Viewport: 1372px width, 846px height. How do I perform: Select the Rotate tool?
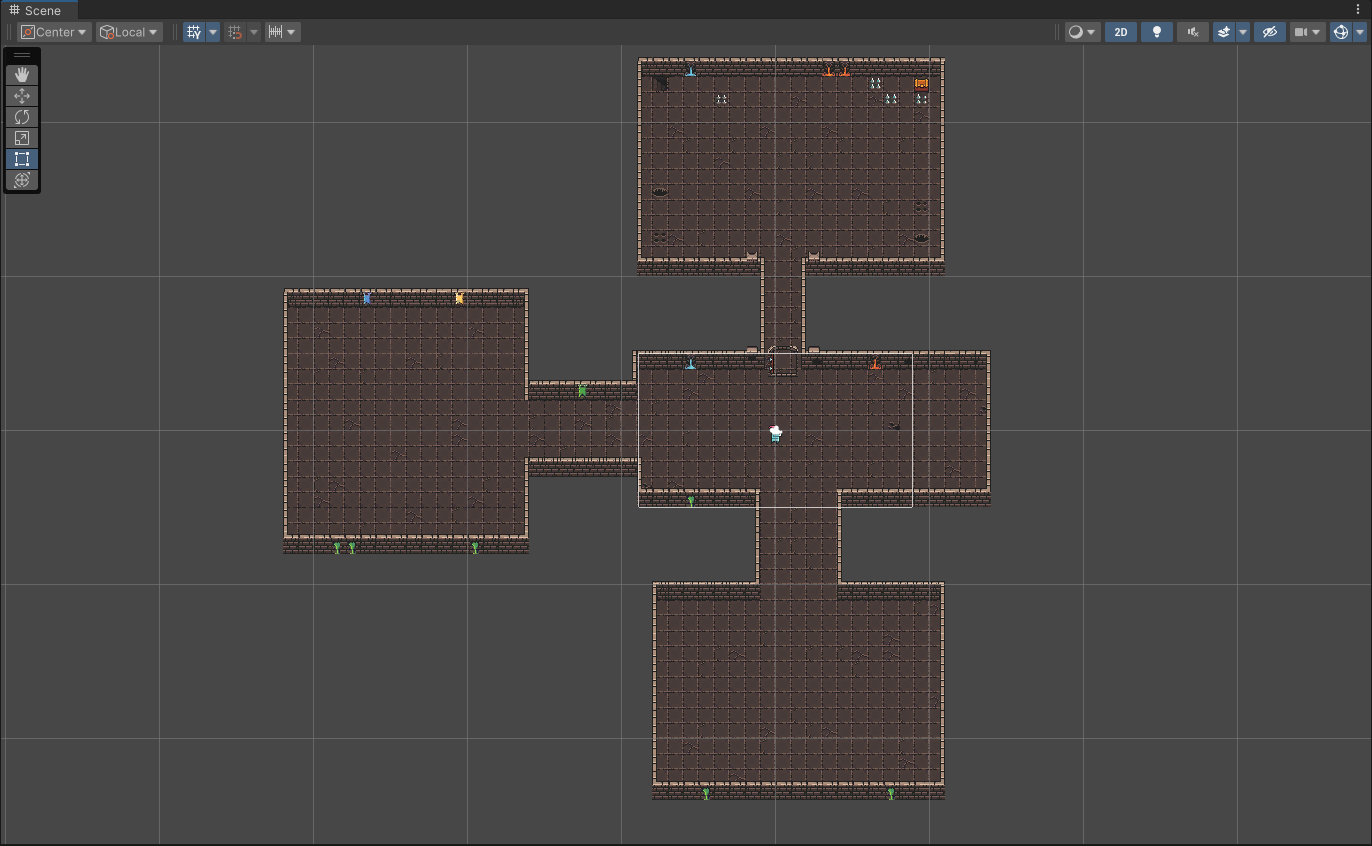(x=22, y=117)
